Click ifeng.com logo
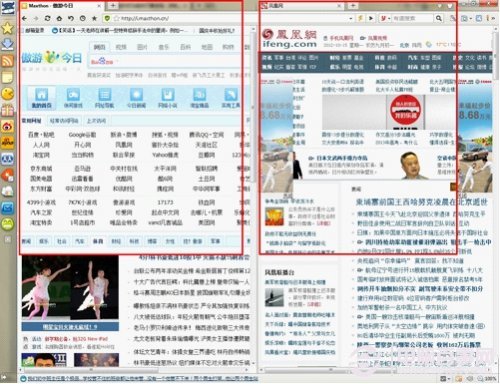The height and width of the screenshot is (384, 500). 289,39
